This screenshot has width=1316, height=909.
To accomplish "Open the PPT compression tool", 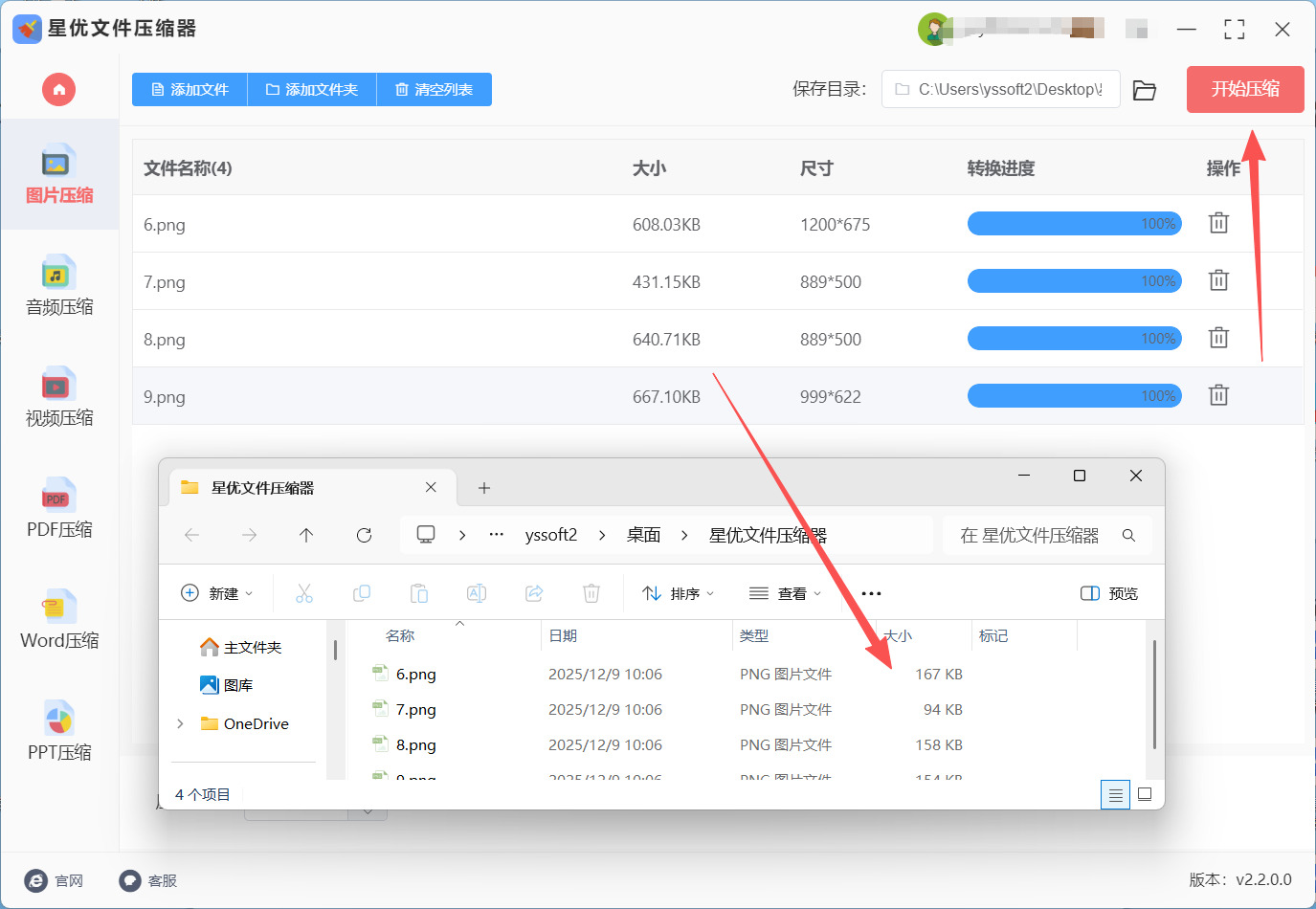I will (59, 731).
